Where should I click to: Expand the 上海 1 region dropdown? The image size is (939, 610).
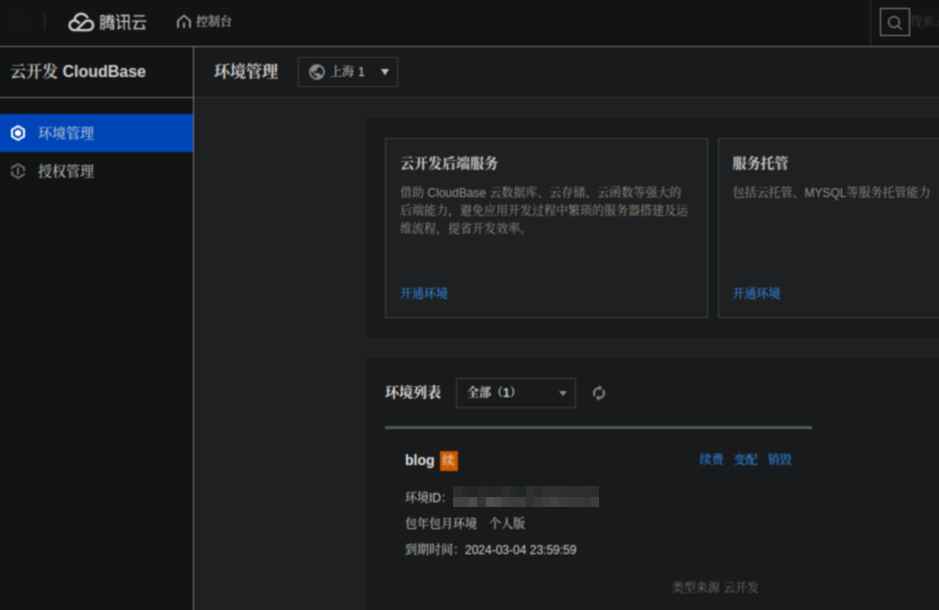click(348, 72)
